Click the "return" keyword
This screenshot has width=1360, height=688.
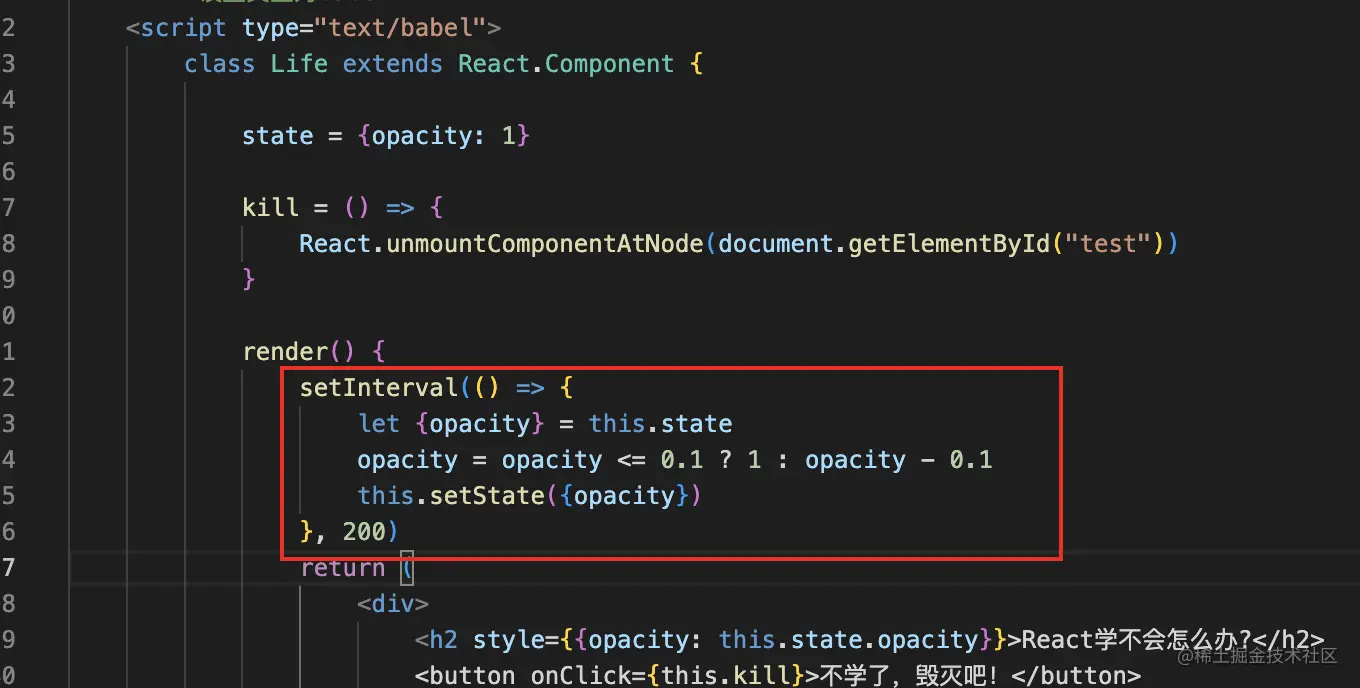tap(343, 567)
